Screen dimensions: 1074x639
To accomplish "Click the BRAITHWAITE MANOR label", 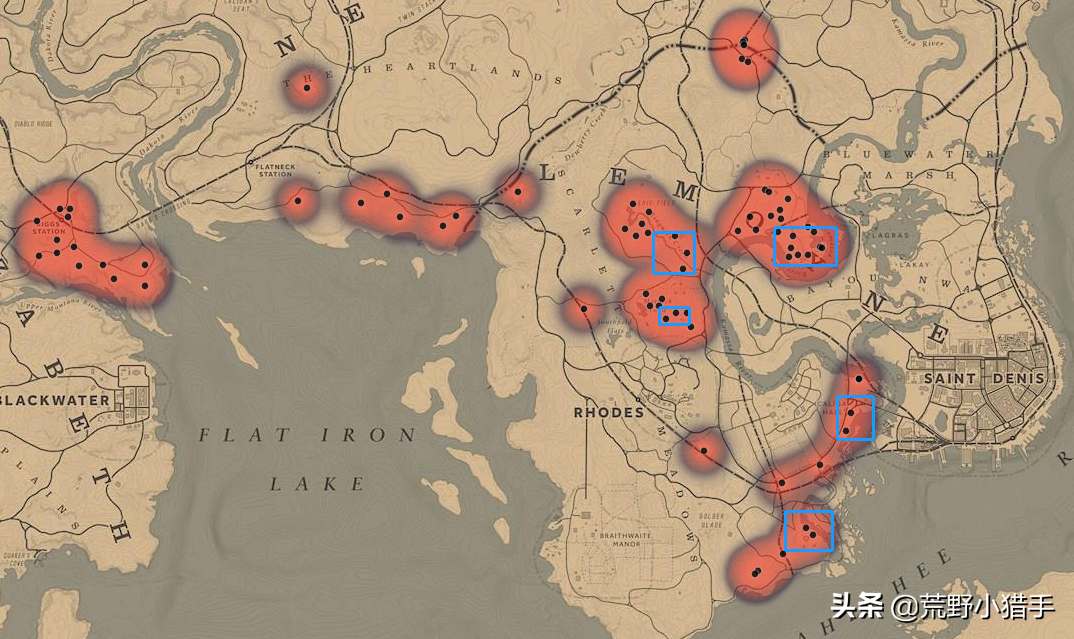I will tap(625, 540).
